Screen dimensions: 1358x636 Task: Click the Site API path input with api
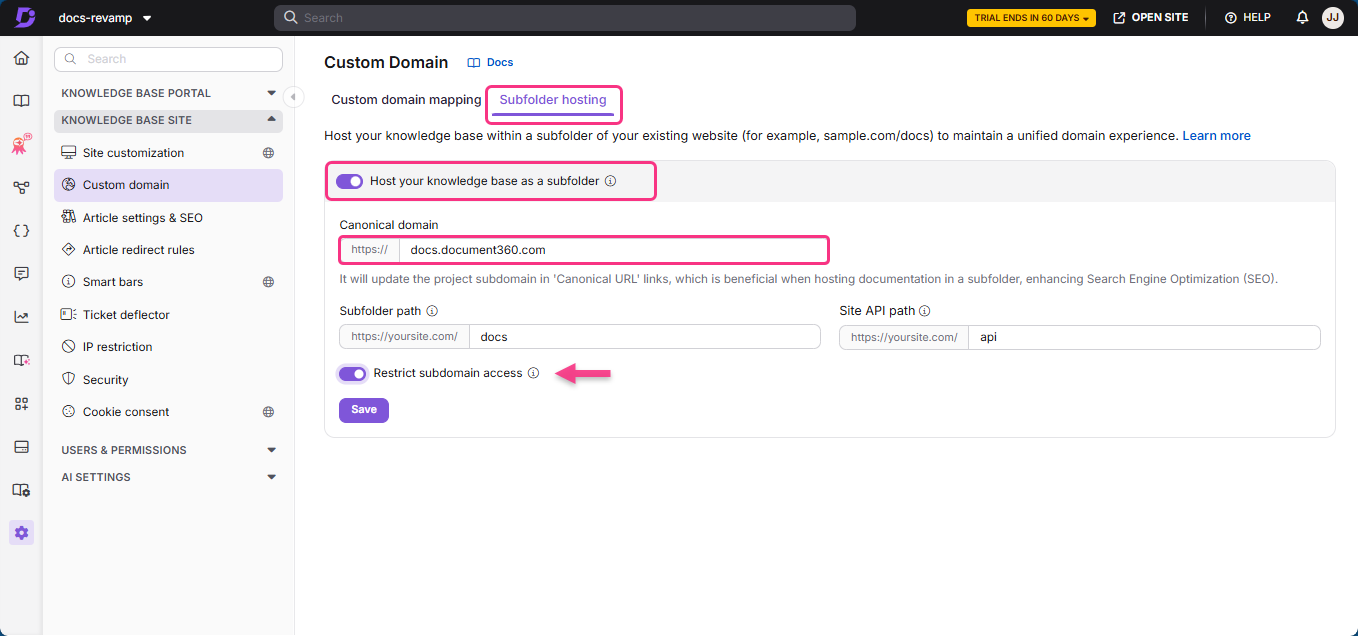click(x=1144, y=337)
